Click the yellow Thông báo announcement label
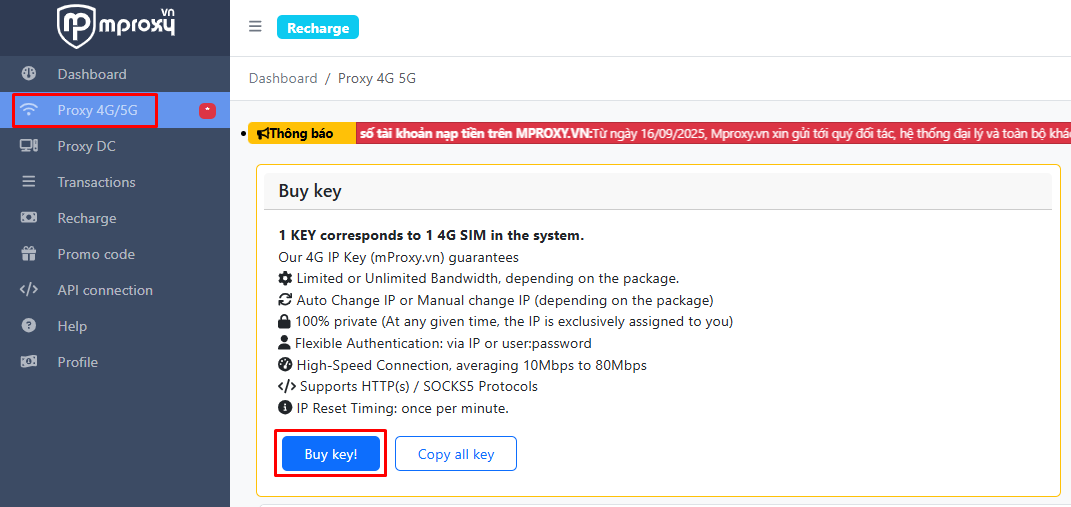The width and height of the screenshot is (1071, 507). [301, 133]
